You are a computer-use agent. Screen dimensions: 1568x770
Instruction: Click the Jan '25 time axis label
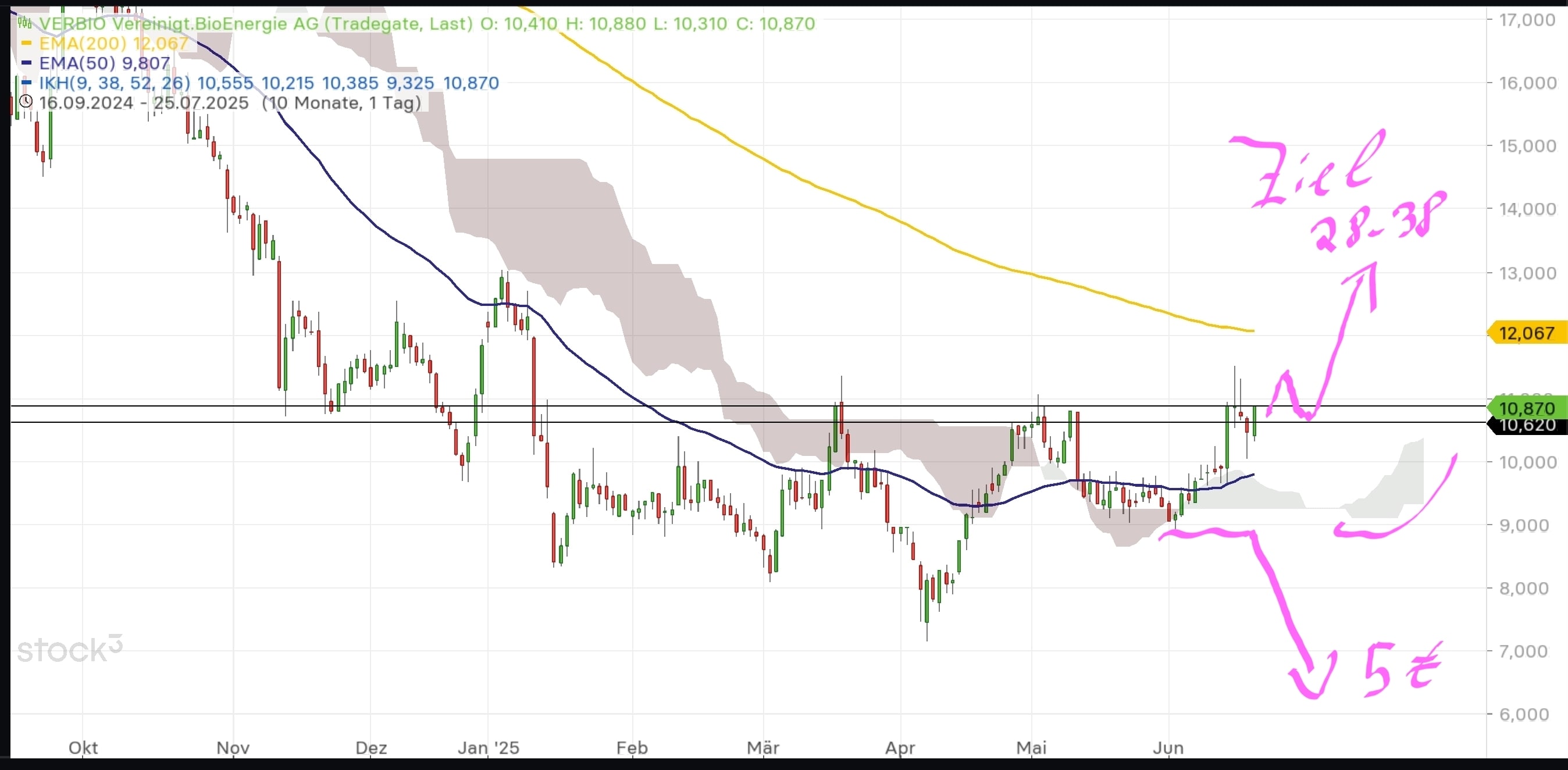[488, 747]
